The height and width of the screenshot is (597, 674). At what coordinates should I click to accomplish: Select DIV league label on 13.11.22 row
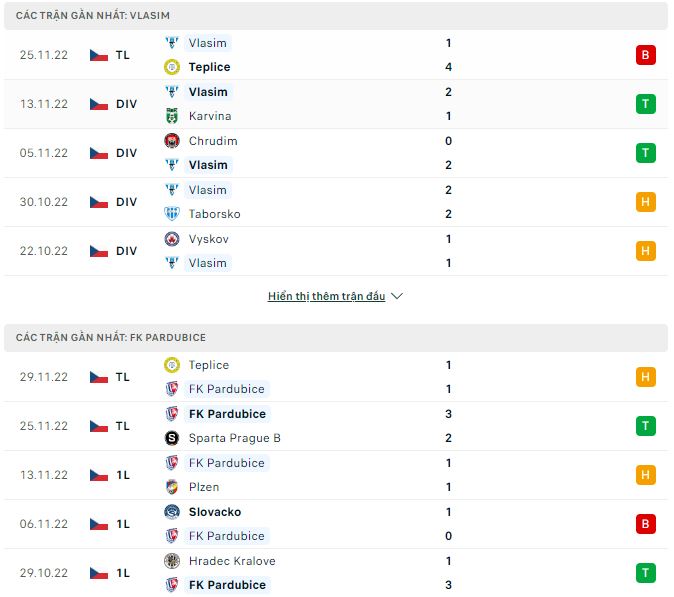[x=126, y=104]
